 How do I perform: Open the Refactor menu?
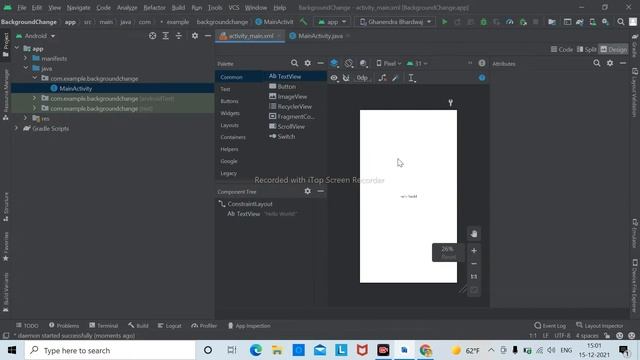[x=155, y=8]
